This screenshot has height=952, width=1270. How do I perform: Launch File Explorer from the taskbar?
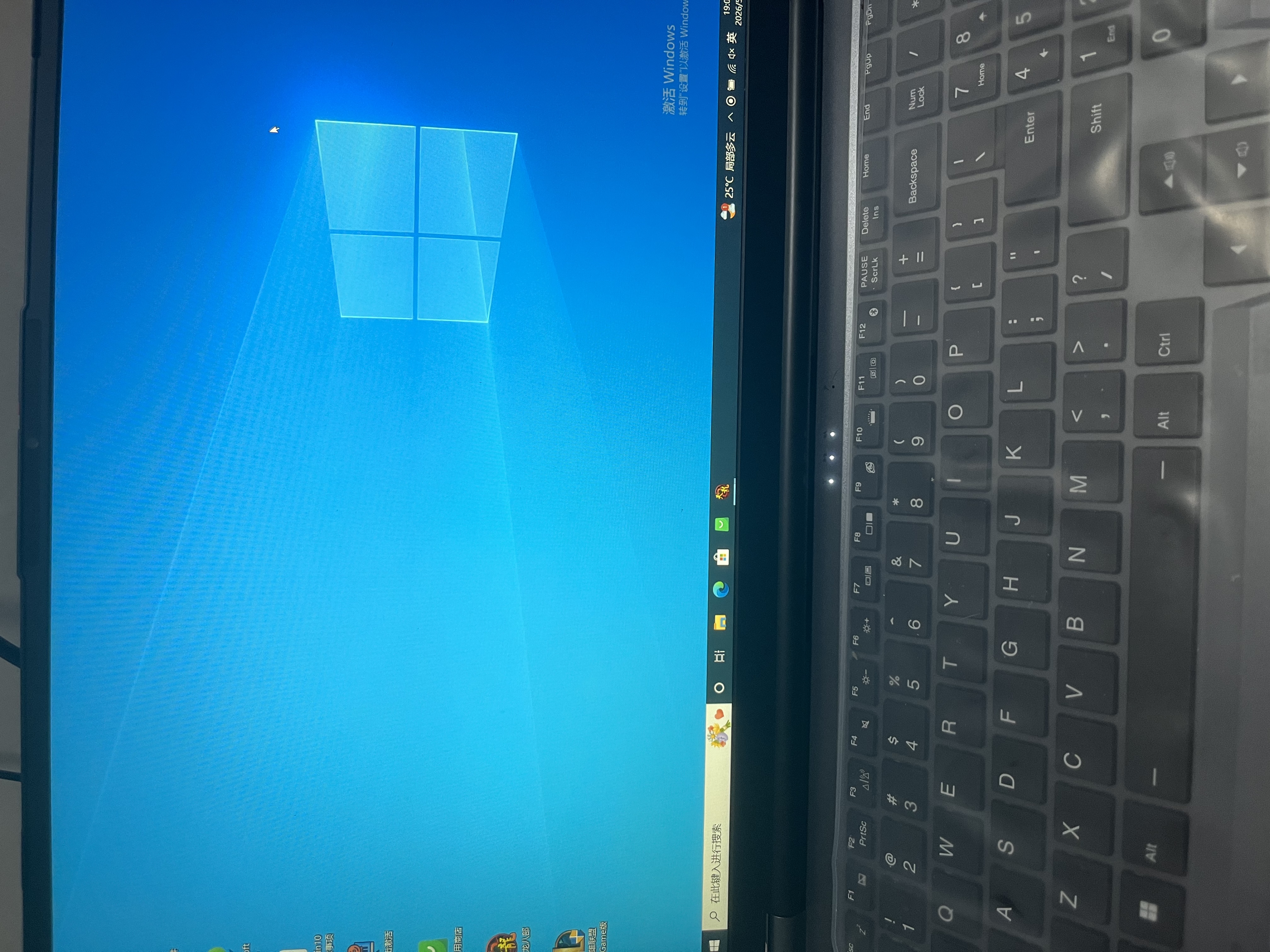tap(720, 623)
